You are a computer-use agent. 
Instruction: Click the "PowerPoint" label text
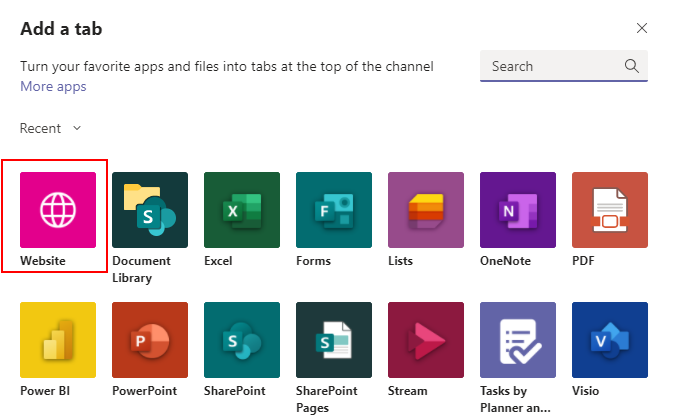[x=144, y=391]
